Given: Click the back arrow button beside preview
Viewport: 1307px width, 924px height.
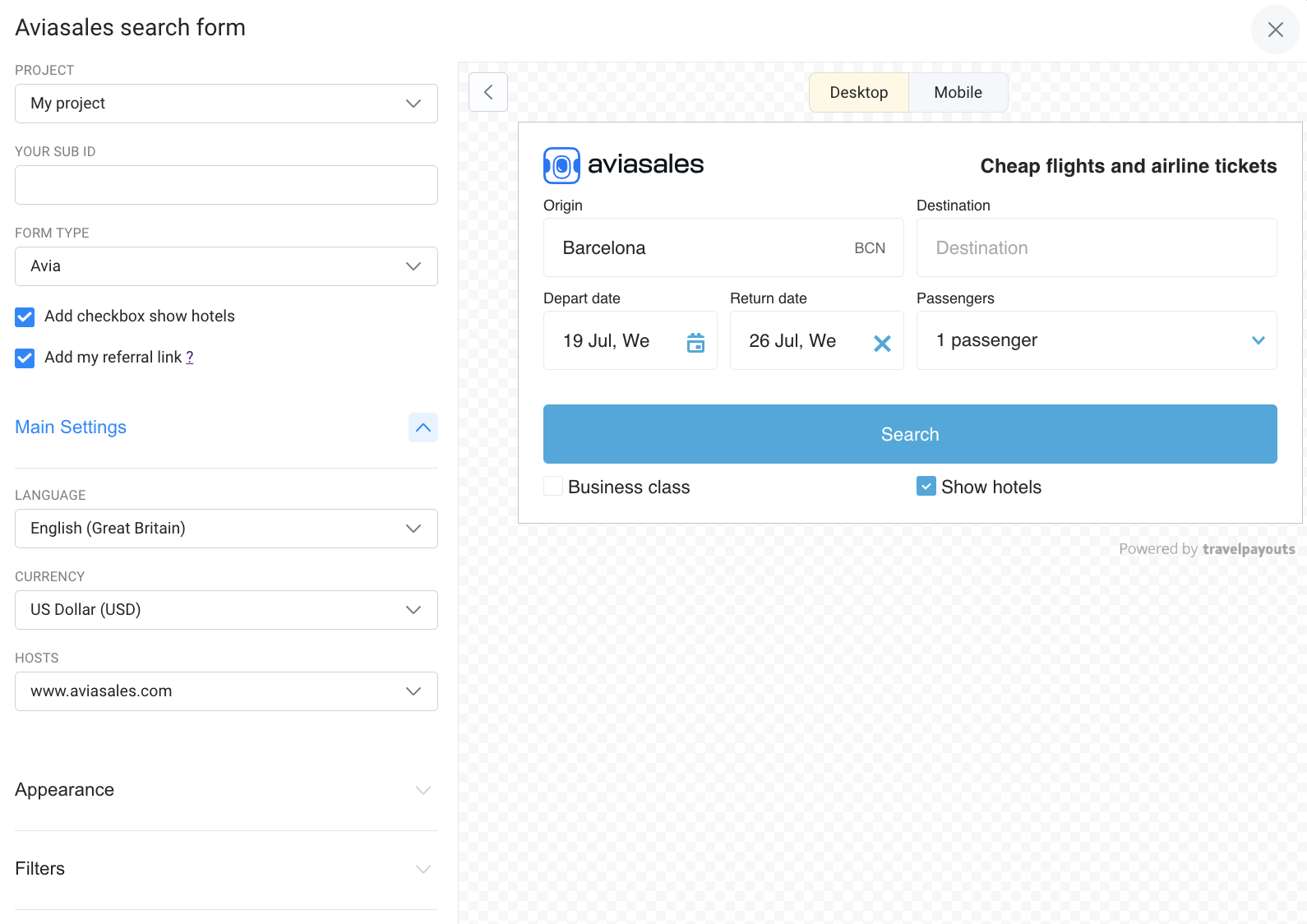Looking at the screenshot, I should [488, 92].
